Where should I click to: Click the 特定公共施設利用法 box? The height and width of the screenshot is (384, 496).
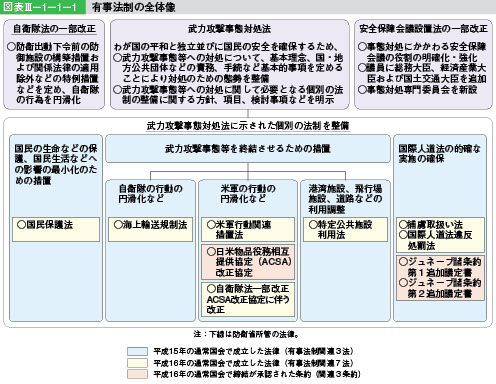click(345, 229)
